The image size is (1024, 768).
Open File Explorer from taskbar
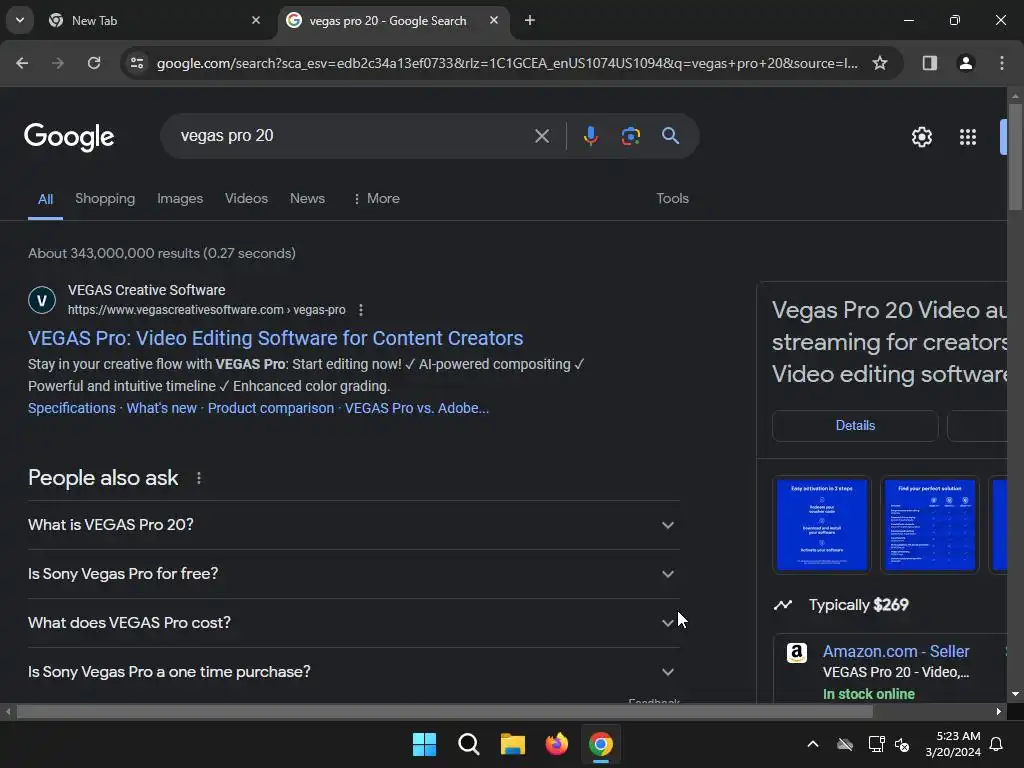pyautogui.click(x=513, y=744)
